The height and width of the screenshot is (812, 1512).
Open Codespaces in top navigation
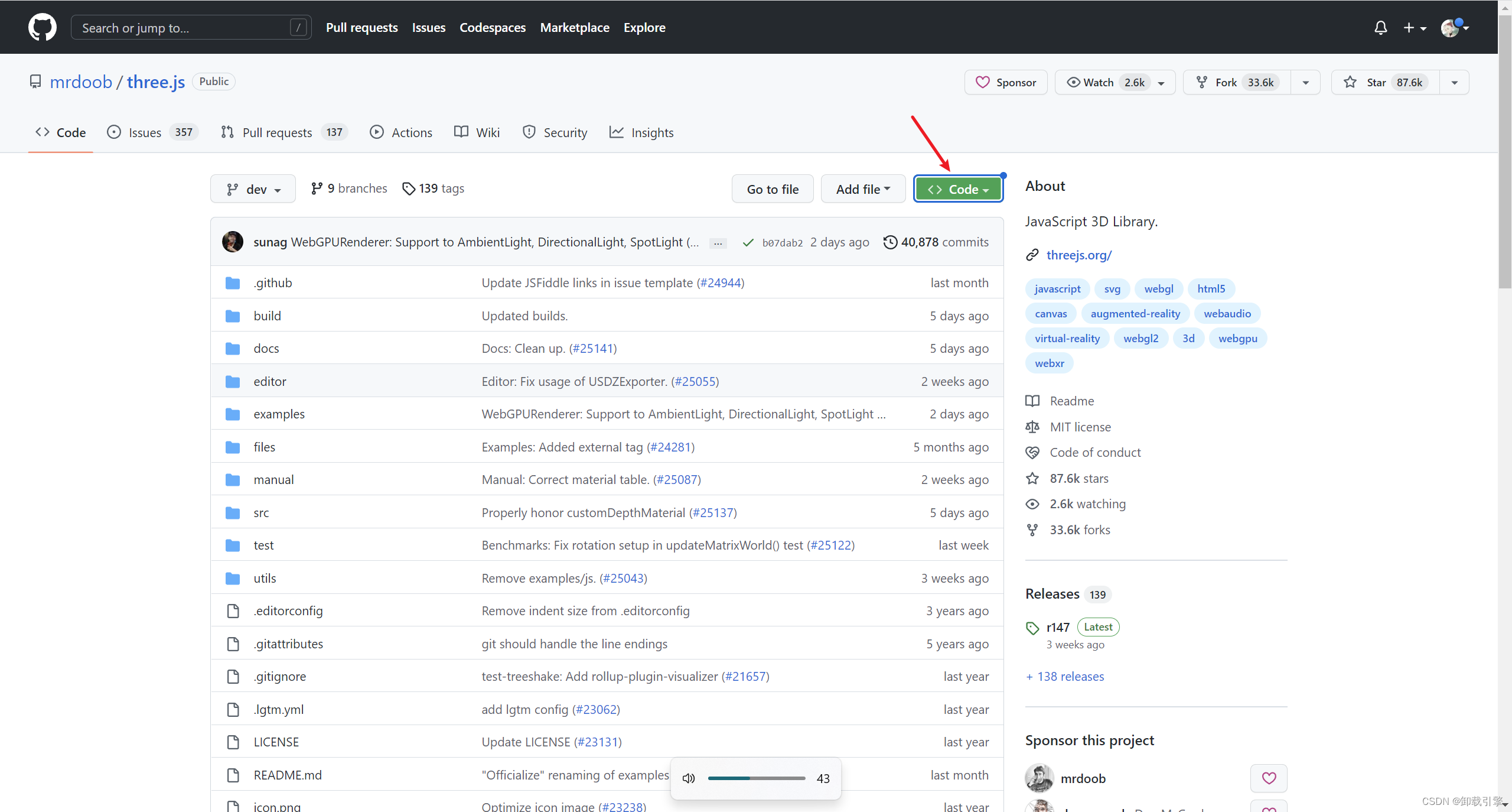[493, 28]
